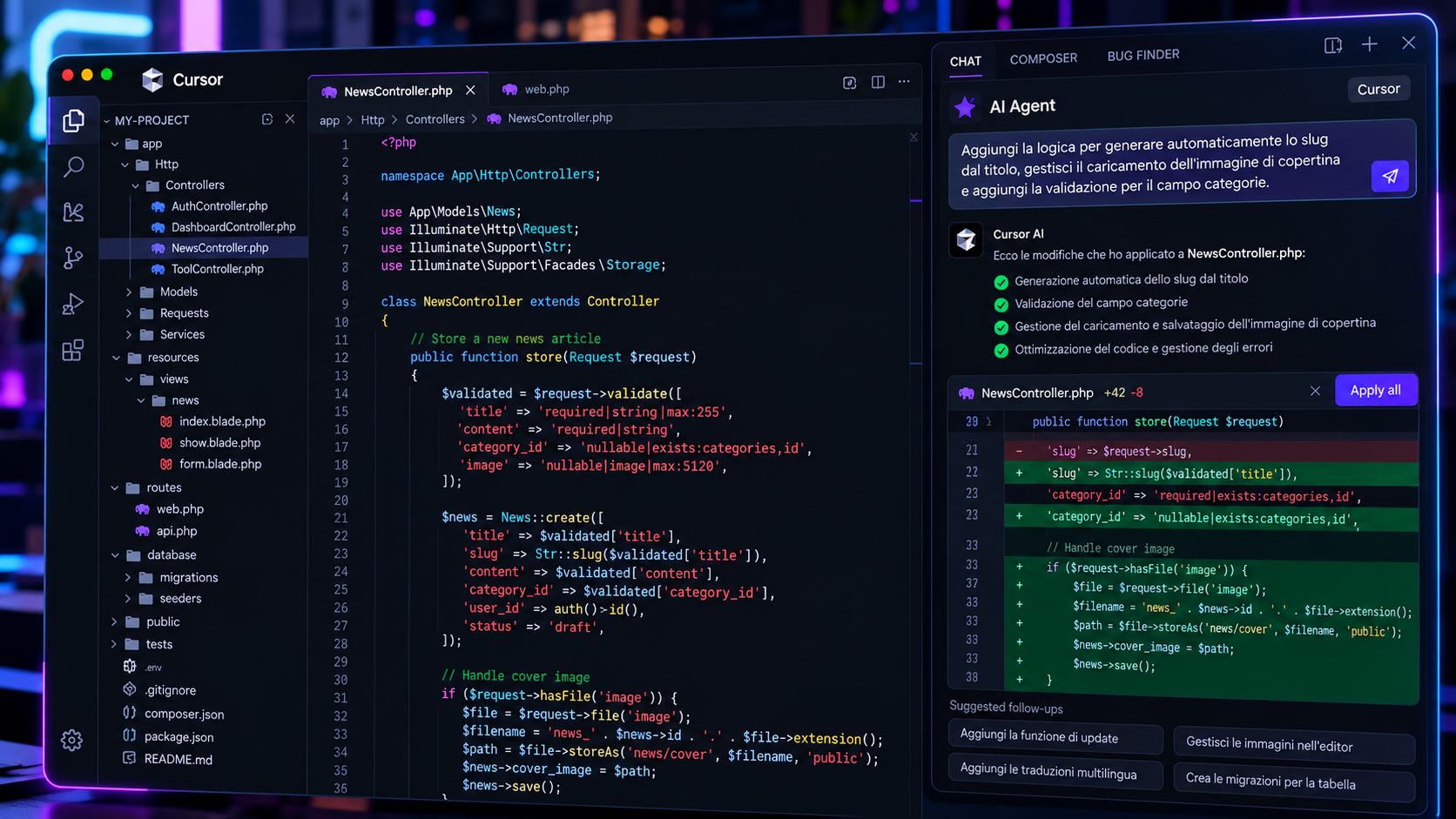The image size is (1456, 819).
Task: Open index.blade.php in file tree
Action: 222,421
